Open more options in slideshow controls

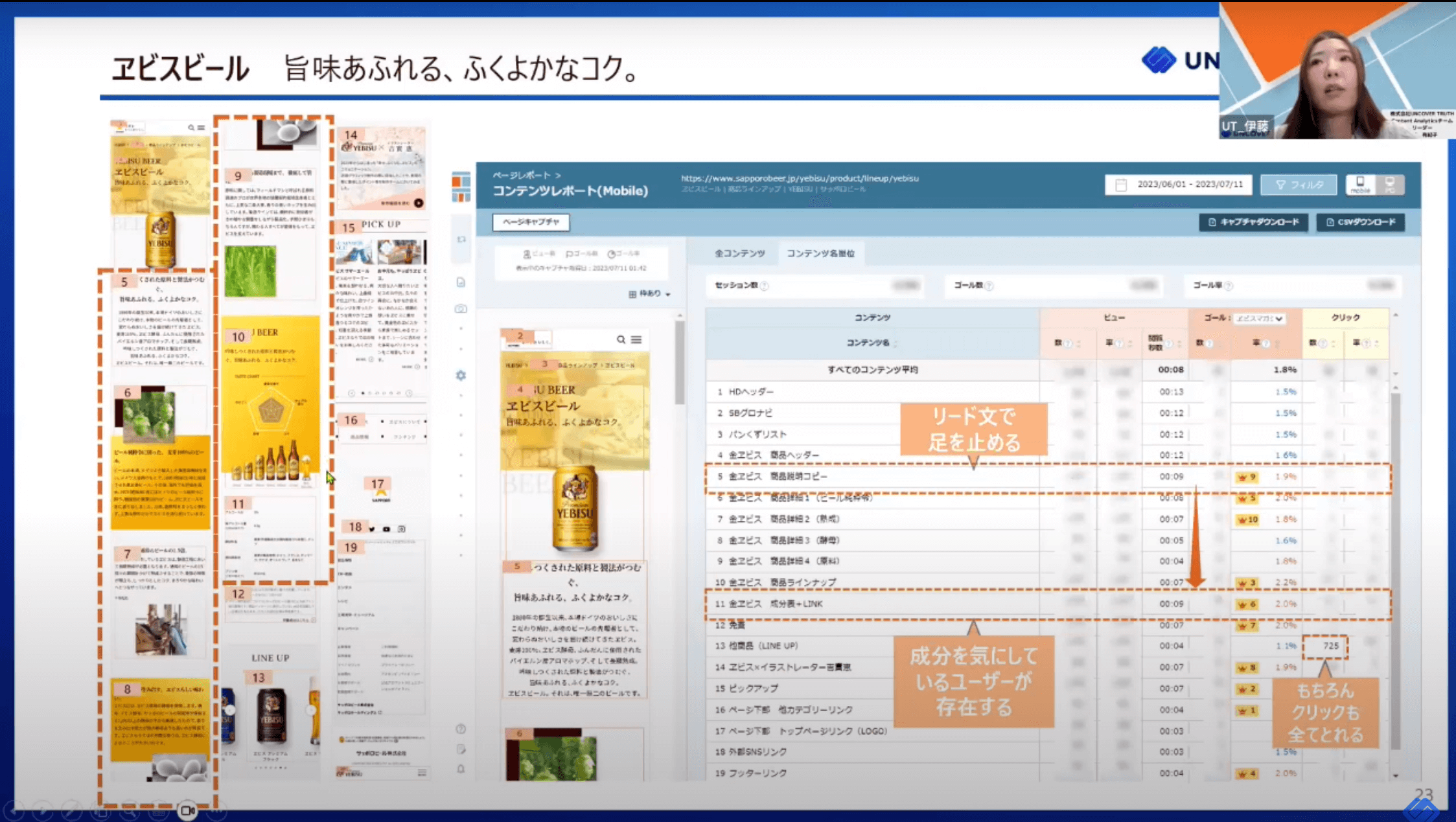[x=217, y=810]
